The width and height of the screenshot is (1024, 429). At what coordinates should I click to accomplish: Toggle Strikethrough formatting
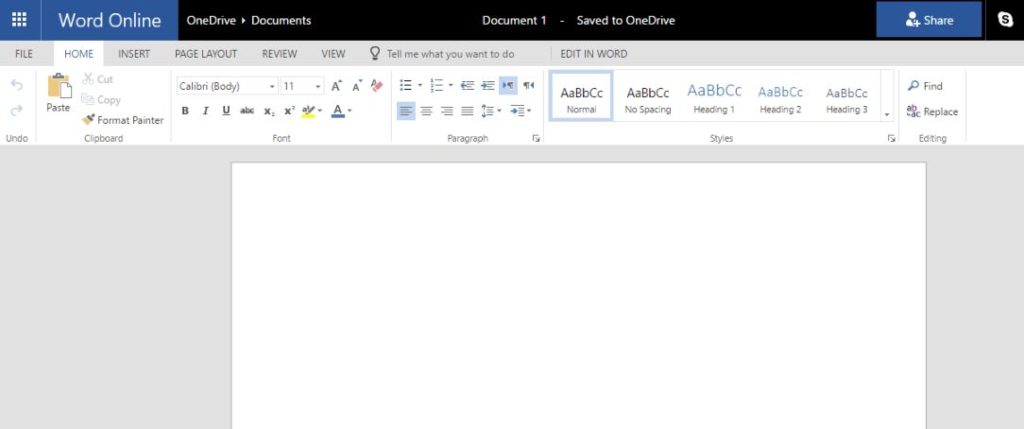tap(247, 111)
